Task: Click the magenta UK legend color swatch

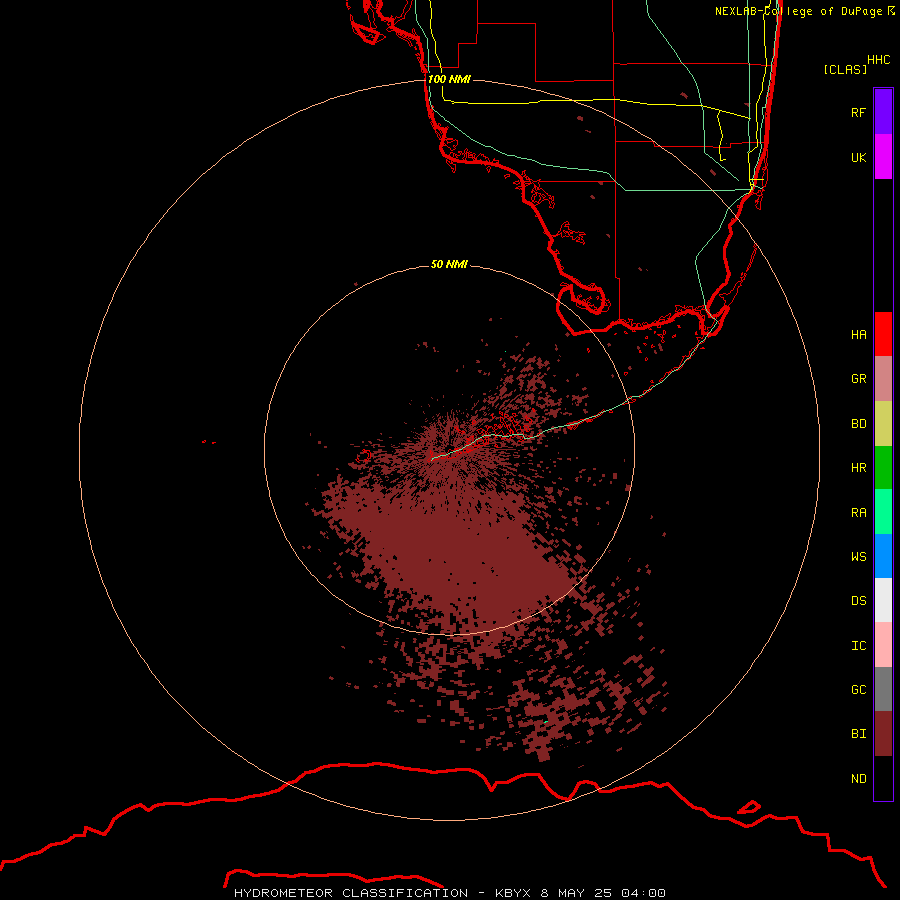Action: (x=883, y=157)
